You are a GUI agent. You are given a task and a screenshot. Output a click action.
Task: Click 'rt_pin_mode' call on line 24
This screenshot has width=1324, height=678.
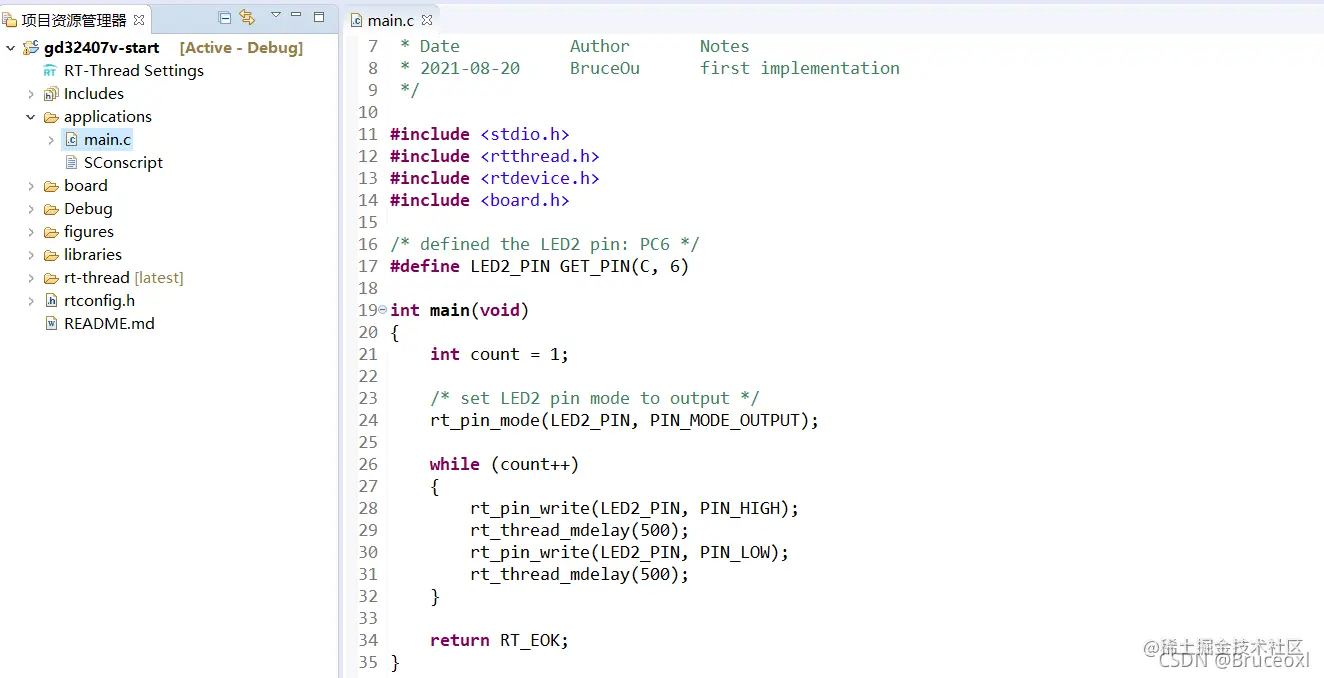click(485, 420)
